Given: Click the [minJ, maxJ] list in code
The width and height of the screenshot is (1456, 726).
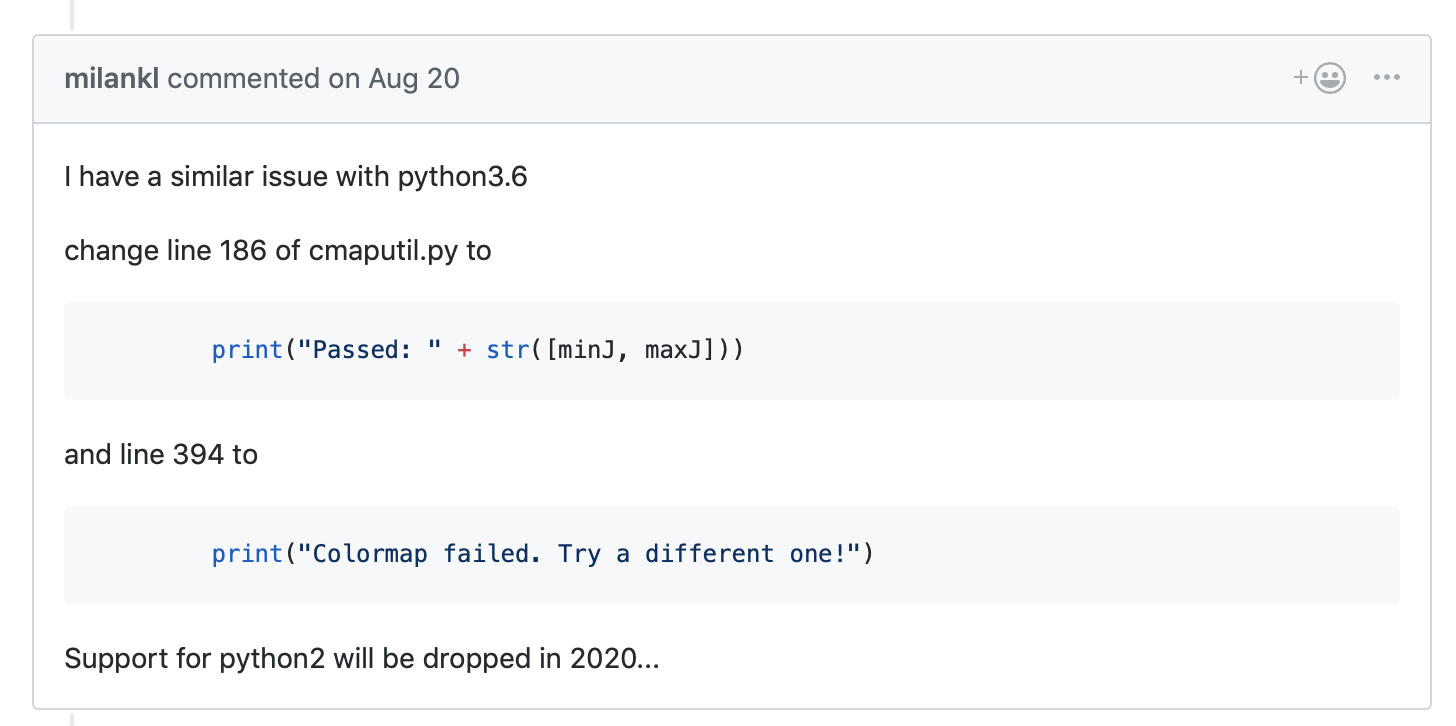Looking at the screenshot, I should tap(630, 351).
